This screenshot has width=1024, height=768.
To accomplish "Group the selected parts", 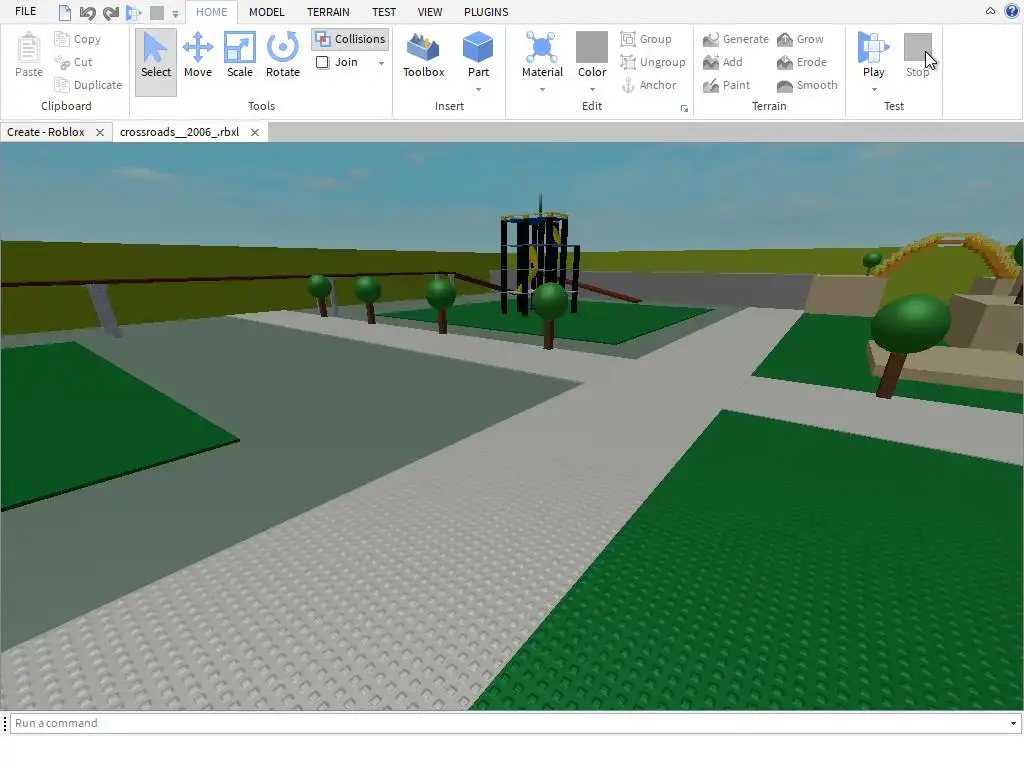I will (x=646, y=39).
